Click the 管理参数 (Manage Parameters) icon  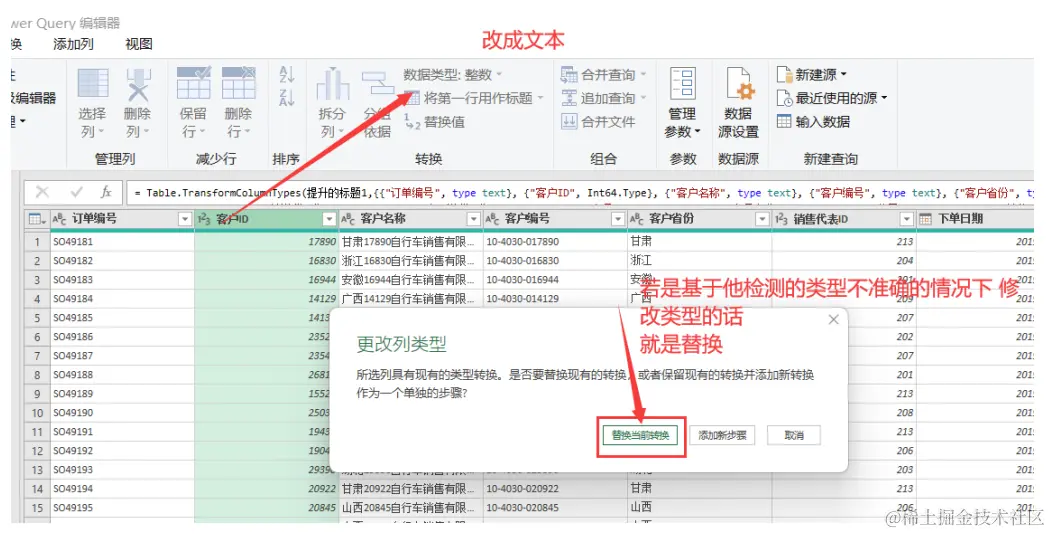point(682,84)
